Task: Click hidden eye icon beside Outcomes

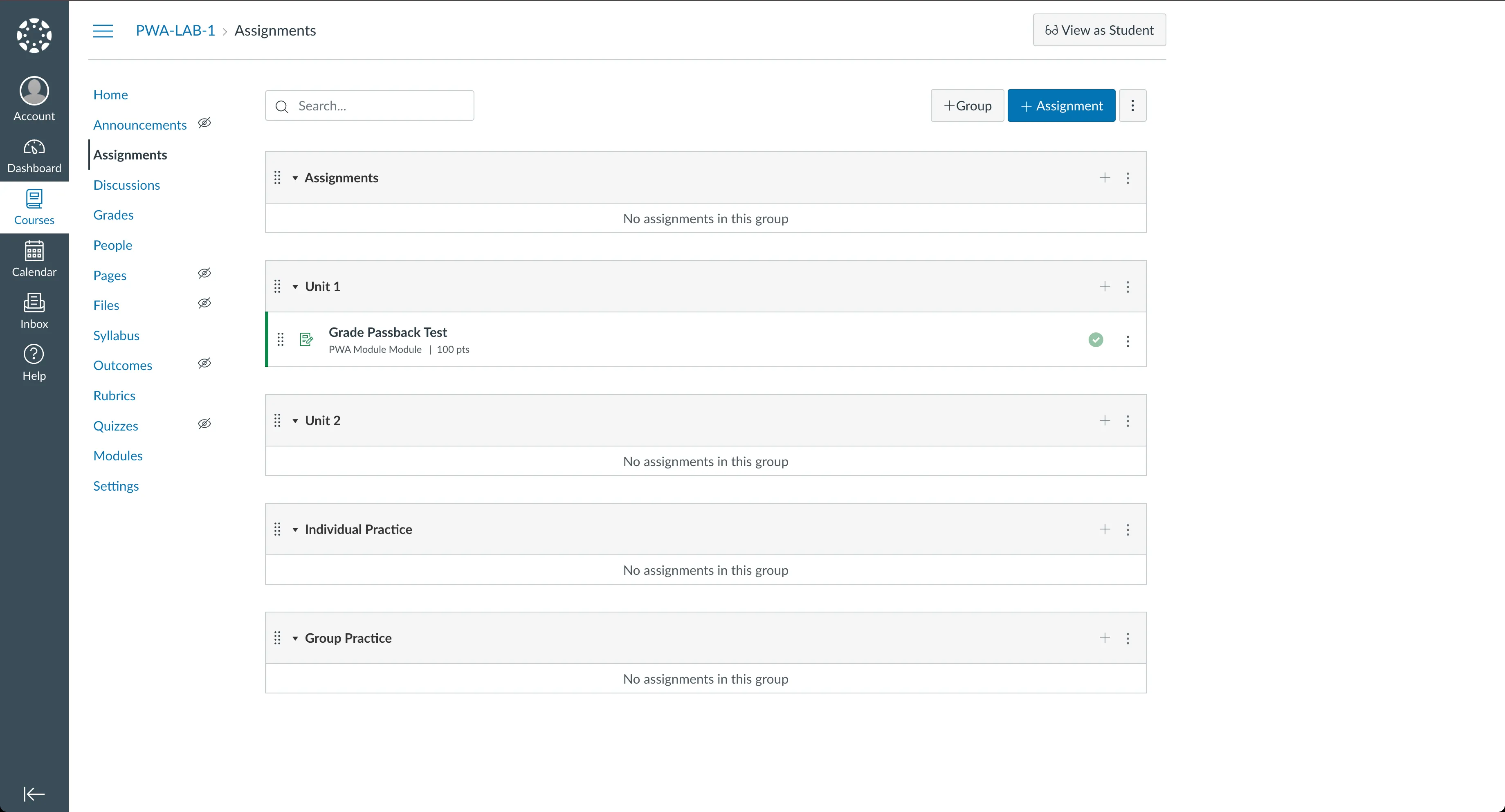Action: tap(204, 363)
